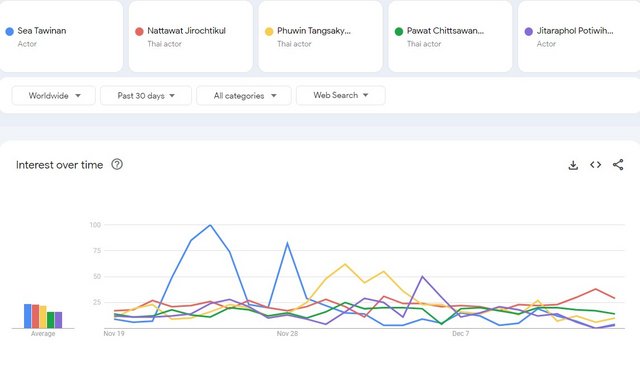The width and height of the screenshot is (640, 369).
Task: Select the Nattawat Jirochtikul term card
Action: 191,37
